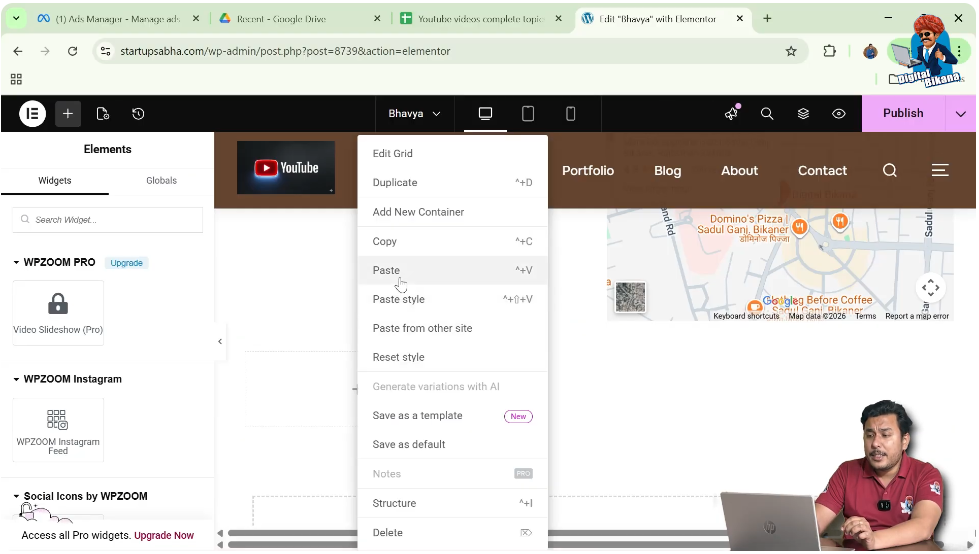The height and width of the screenshot is (554, 979).
Task: Click the Add Element plus icon
Action: [68, 114]
